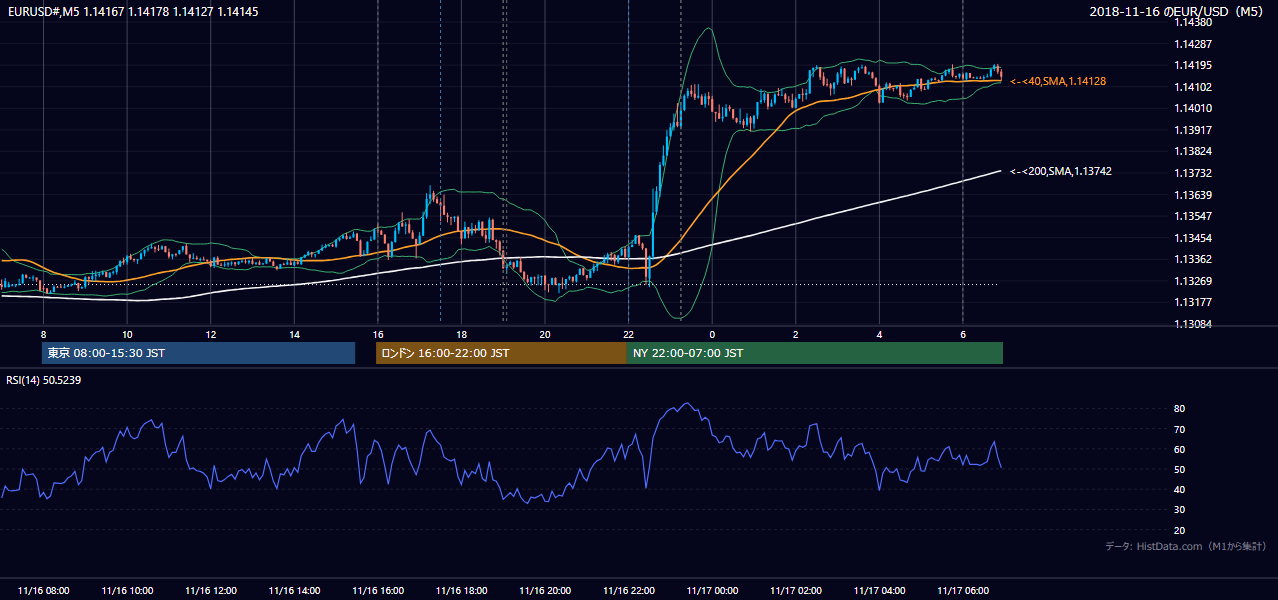This screenshot has height=600, width=1278.
Task: Select the 200 SMA 1.13742 label
Action: pos(1061,172)
